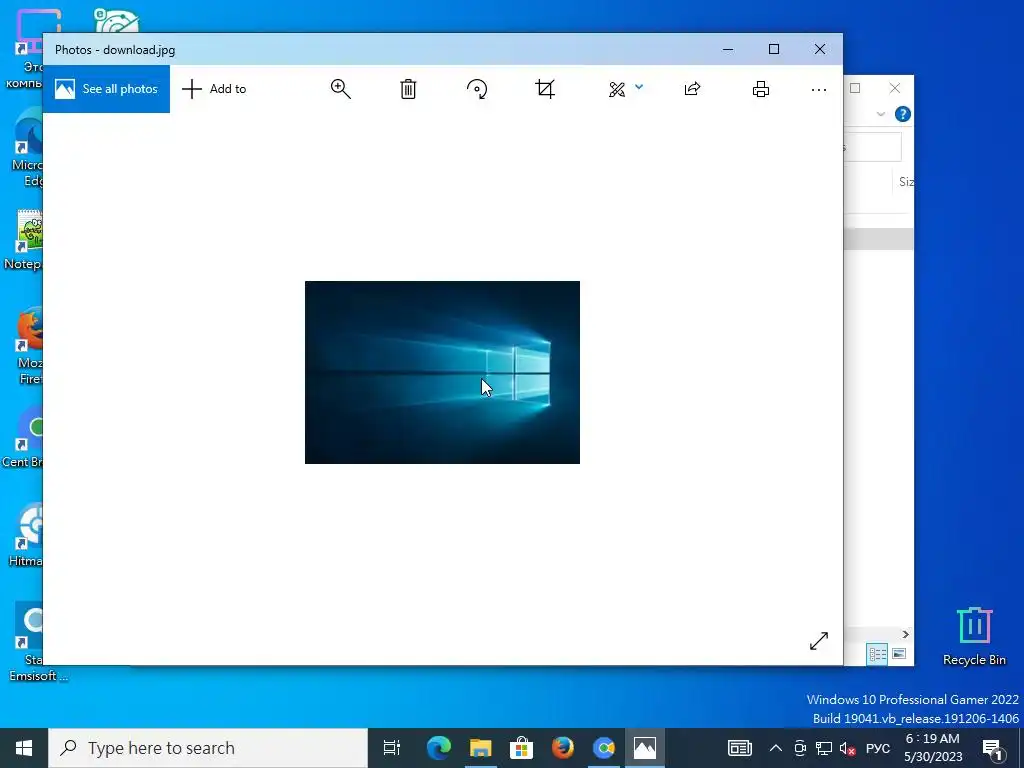Image resolution: width=1024 pixels, height=768 pixels.
Task: Open the Windows Start menu
Action: [x=24, y=748]
